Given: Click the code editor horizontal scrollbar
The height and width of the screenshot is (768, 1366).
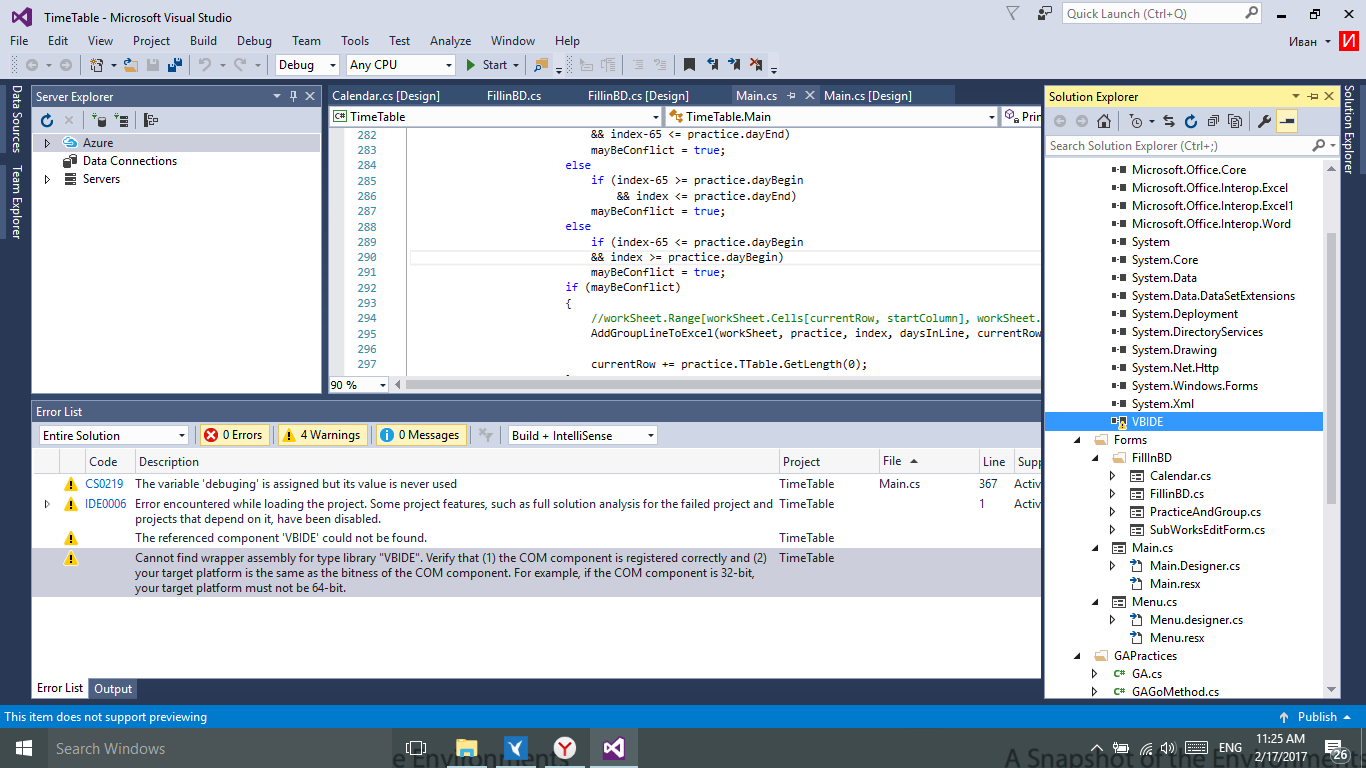Looking at the screenshot, I should click(x=723, y=384).
